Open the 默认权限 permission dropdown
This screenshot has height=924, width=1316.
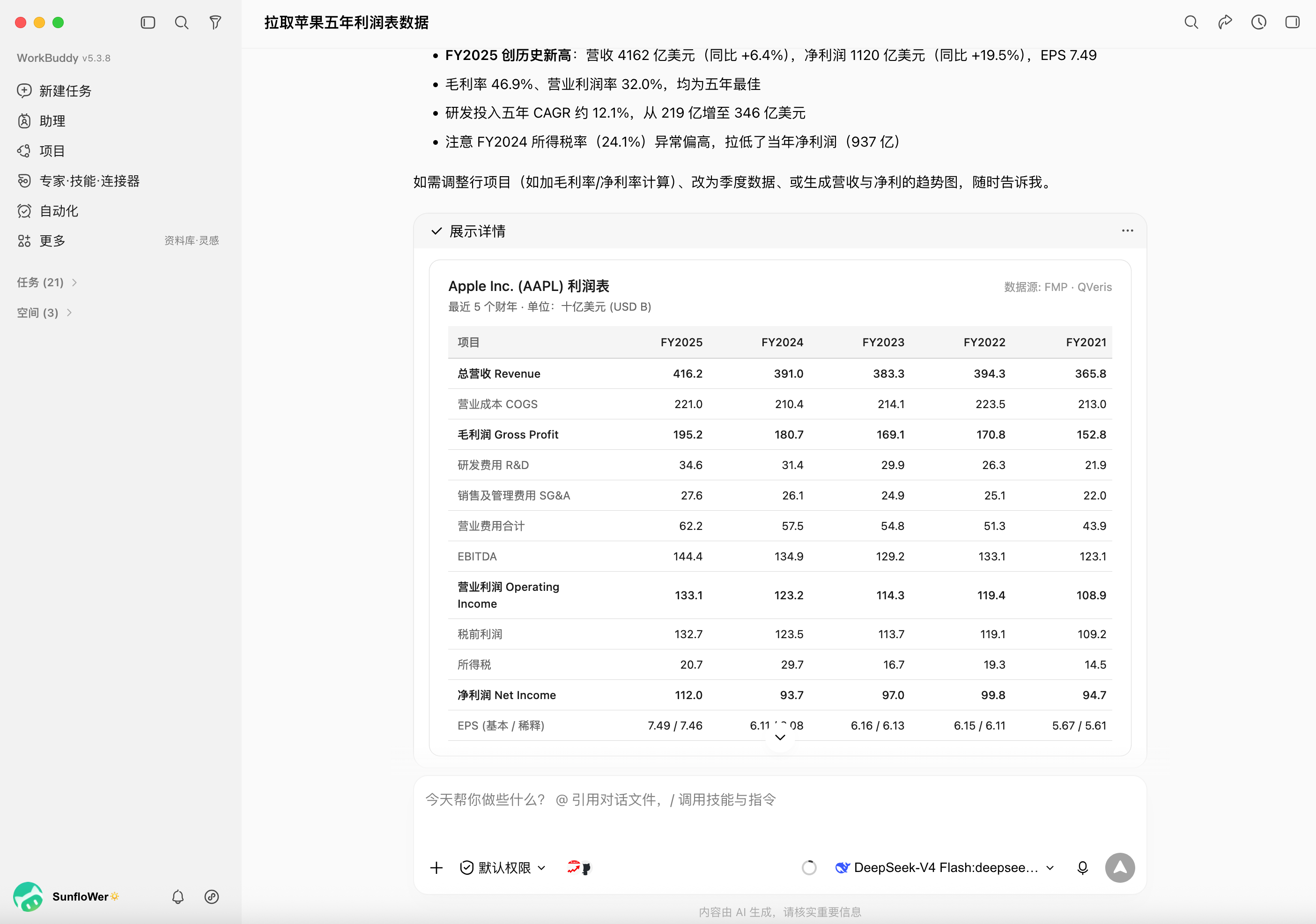coord(503,868)
